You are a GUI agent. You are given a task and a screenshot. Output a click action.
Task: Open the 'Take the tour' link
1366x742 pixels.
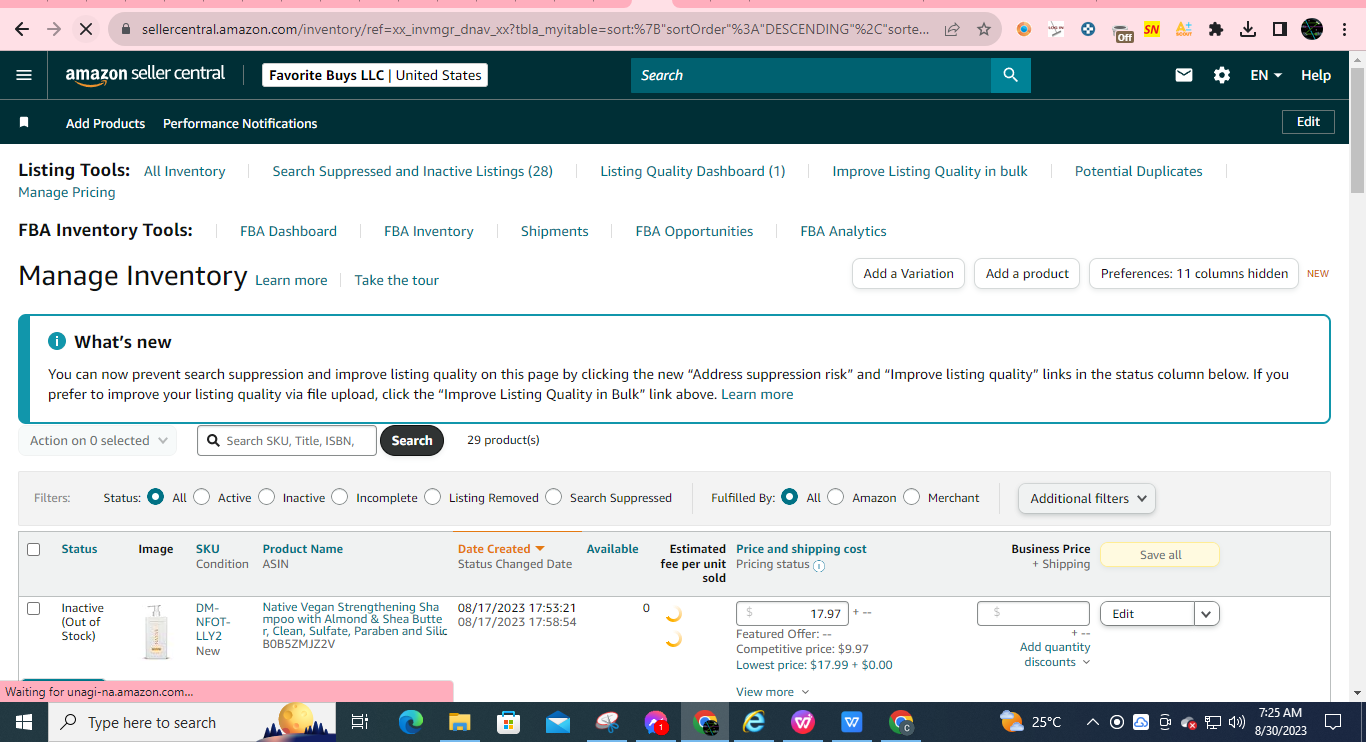(x=397, y=280)
